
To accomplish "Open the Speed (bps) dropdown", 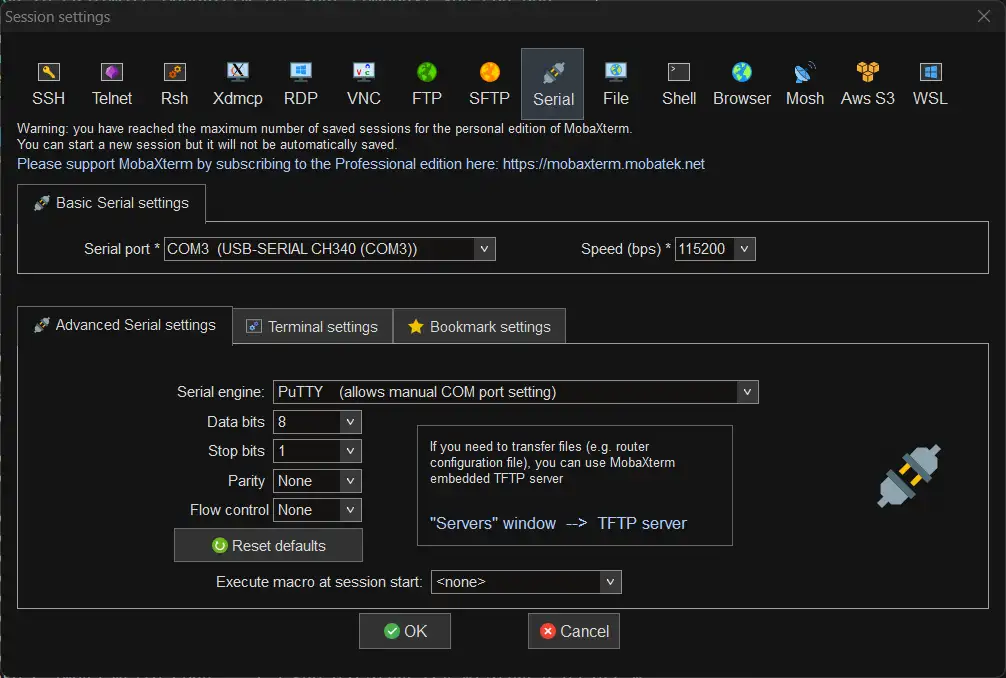I will (x=744, y=249).
